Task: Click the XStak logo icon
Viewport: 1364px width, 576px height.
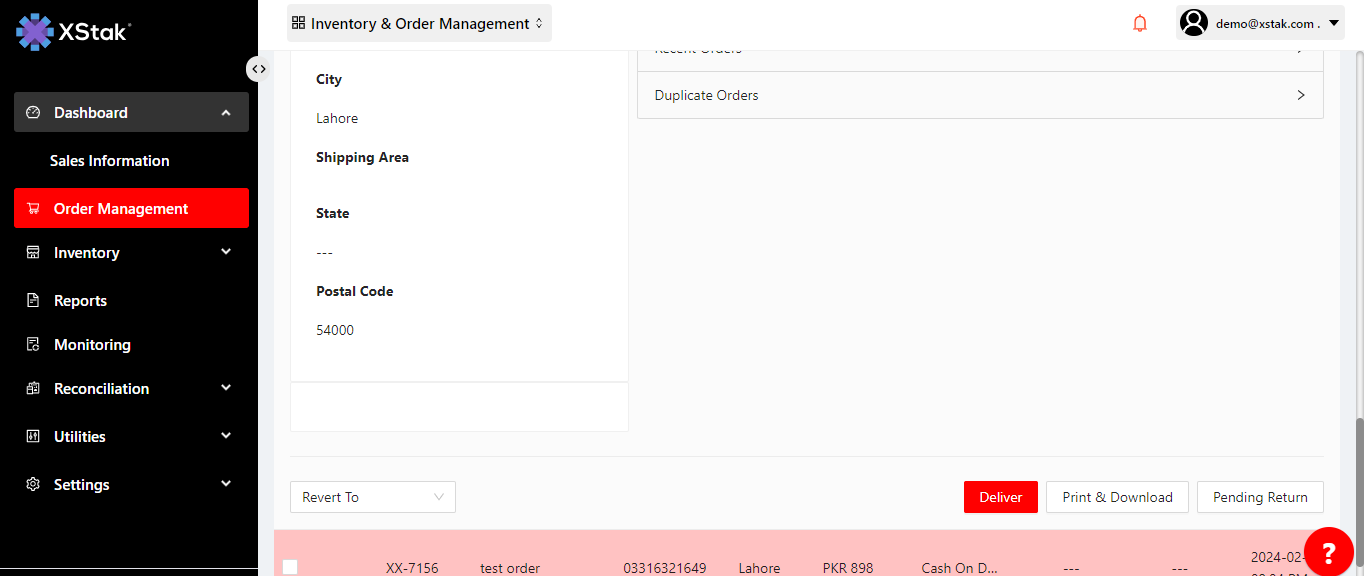Action: click(35, 32)
